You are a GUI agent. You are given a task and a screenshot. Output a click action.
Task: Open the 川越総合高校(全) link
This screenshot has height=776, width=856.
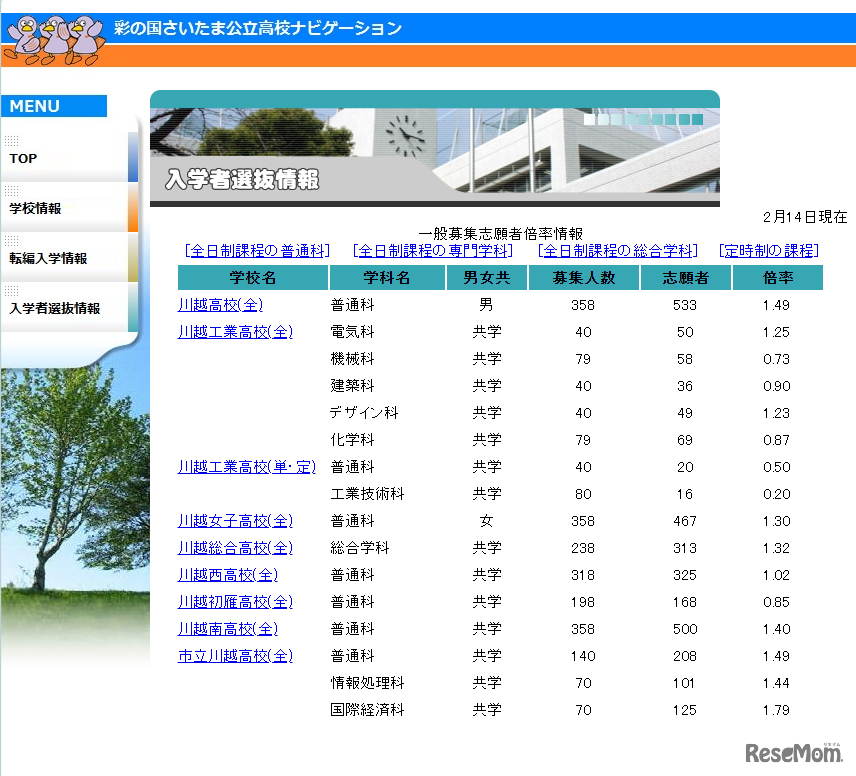235,548
